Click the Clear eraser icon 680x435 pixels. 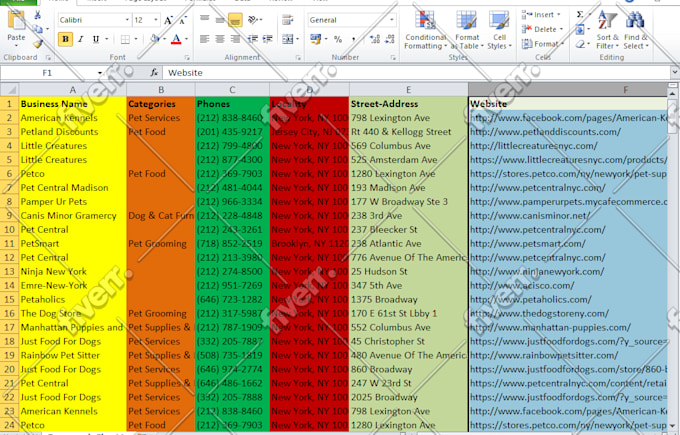click(580, 44)
